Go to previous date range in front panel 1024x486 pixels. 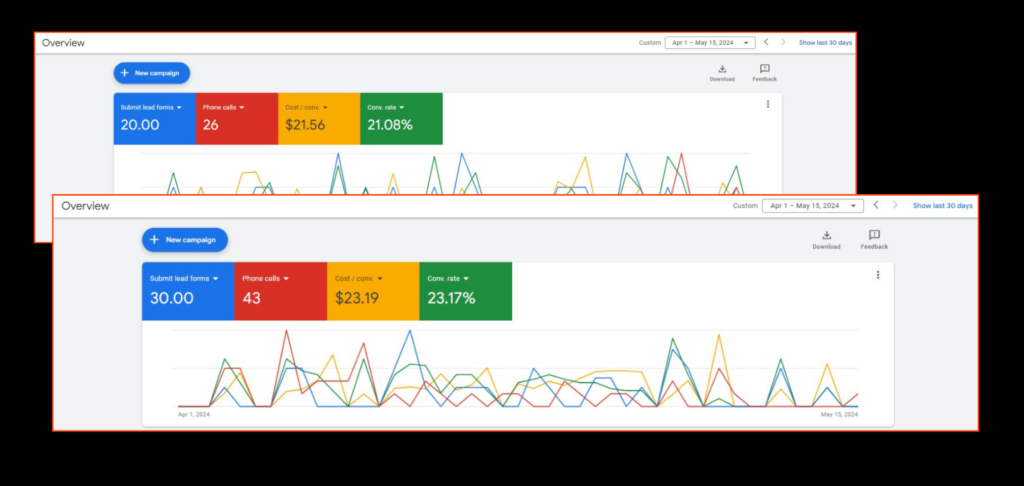876,205
